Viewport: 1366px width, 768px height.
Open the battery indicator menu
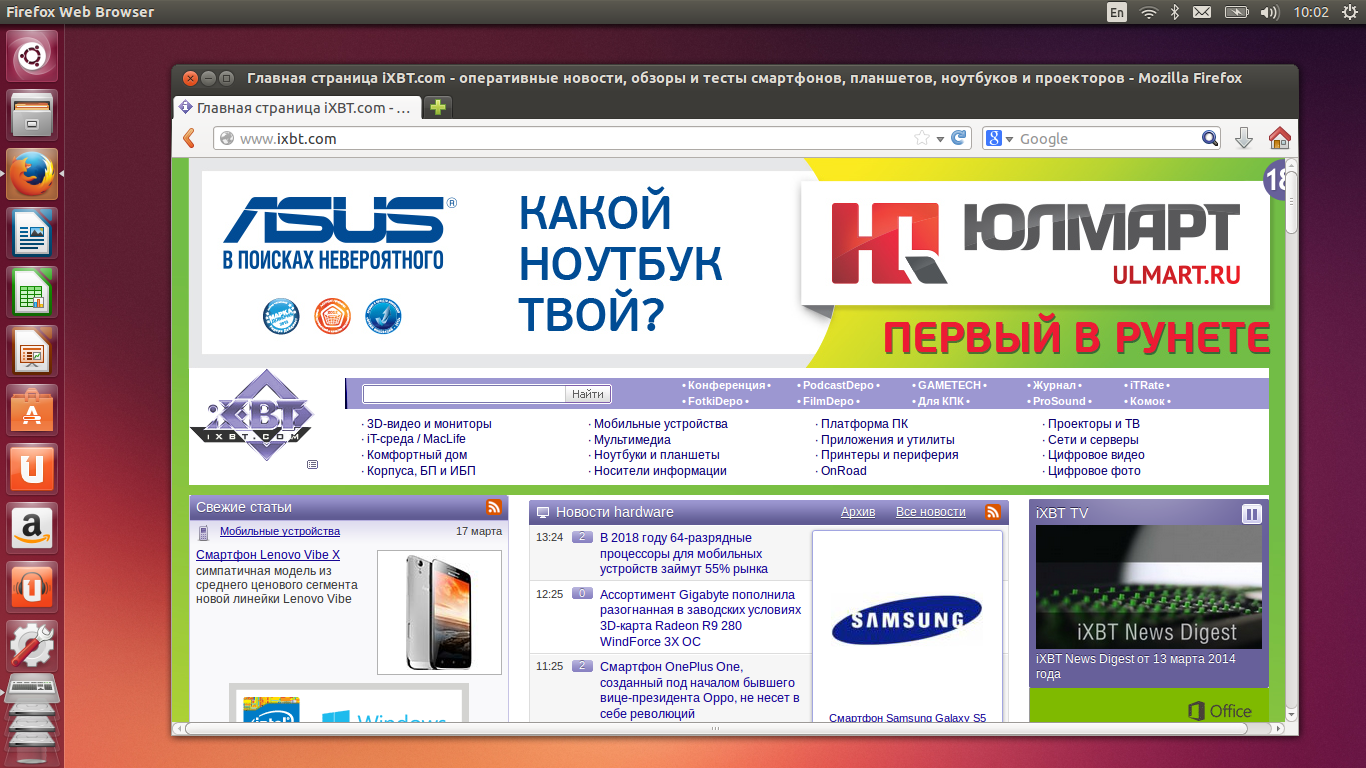[x=1237, y=12]
